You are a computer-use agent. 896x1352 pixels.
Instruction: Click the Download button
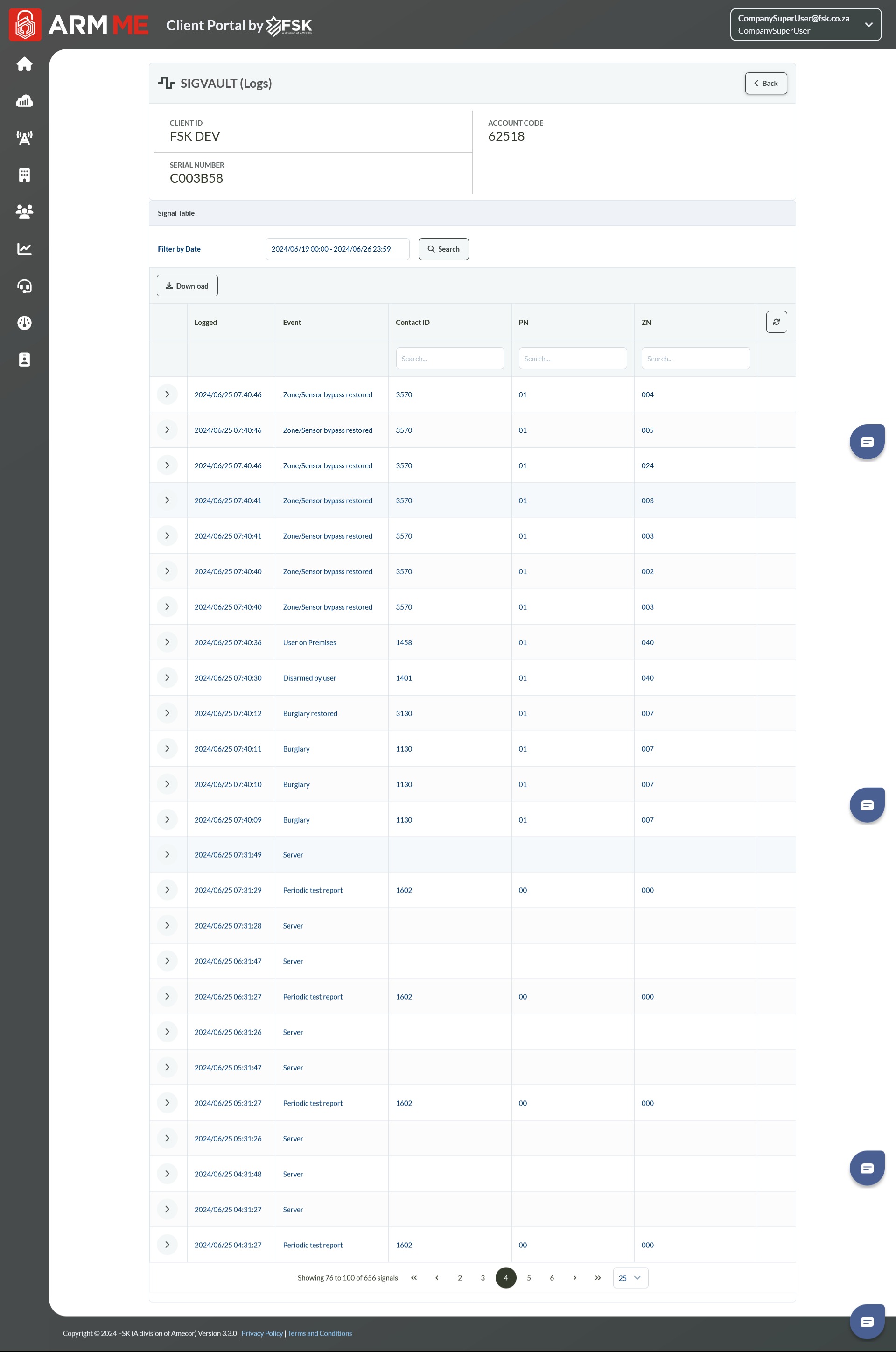[x=187, y=286]
